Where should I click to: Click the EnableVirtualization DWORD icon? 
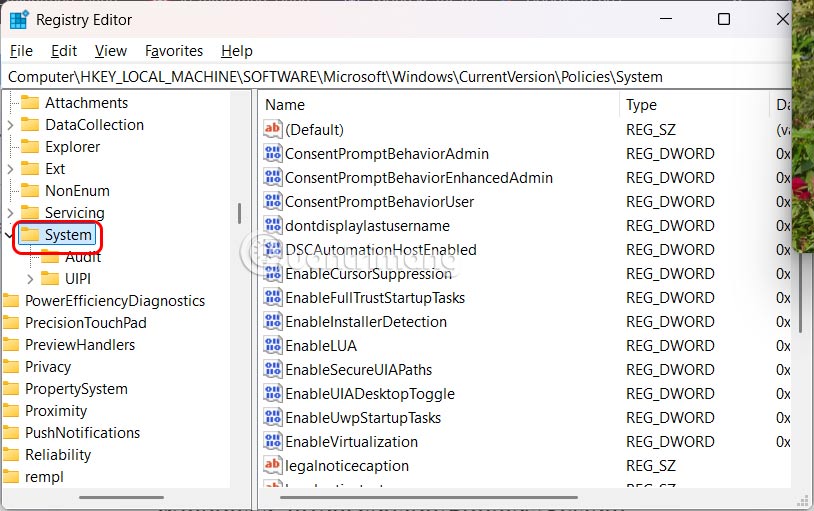(273, 442)
